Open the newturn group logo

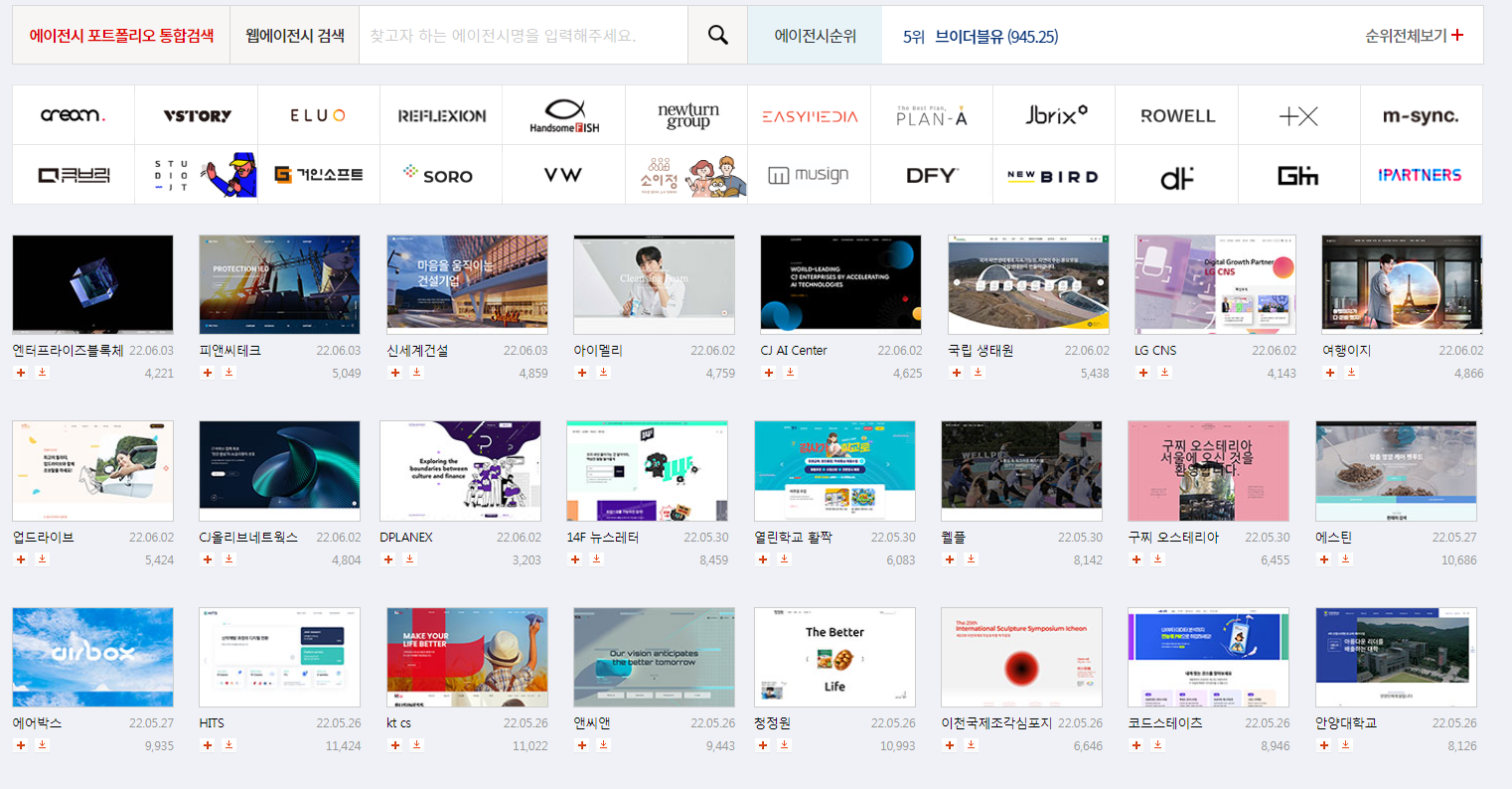coord(686,115)
